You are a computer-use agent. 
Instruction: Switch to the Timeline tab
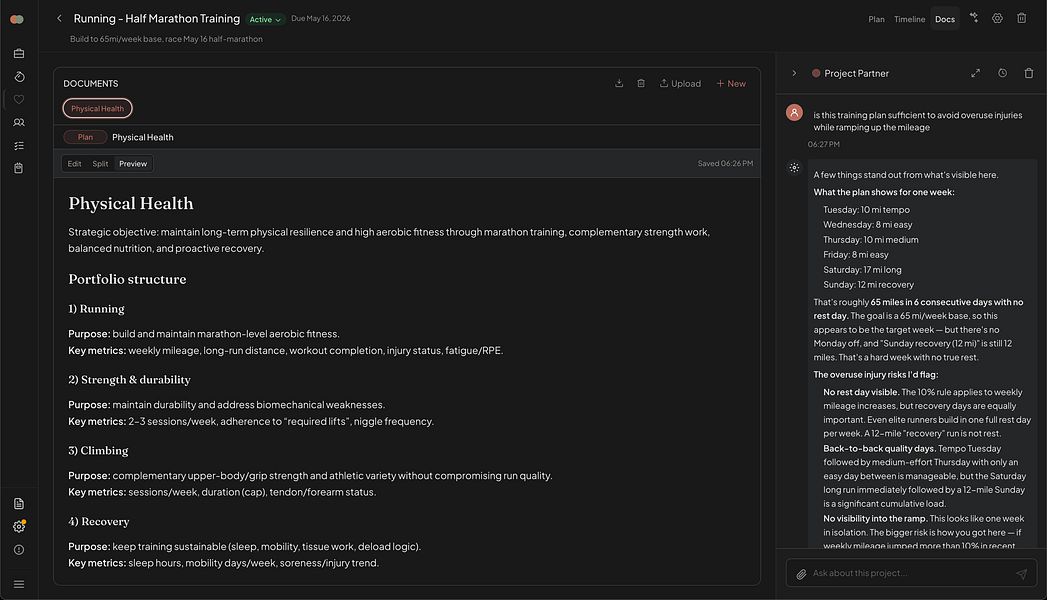click(x=909, y=19)
